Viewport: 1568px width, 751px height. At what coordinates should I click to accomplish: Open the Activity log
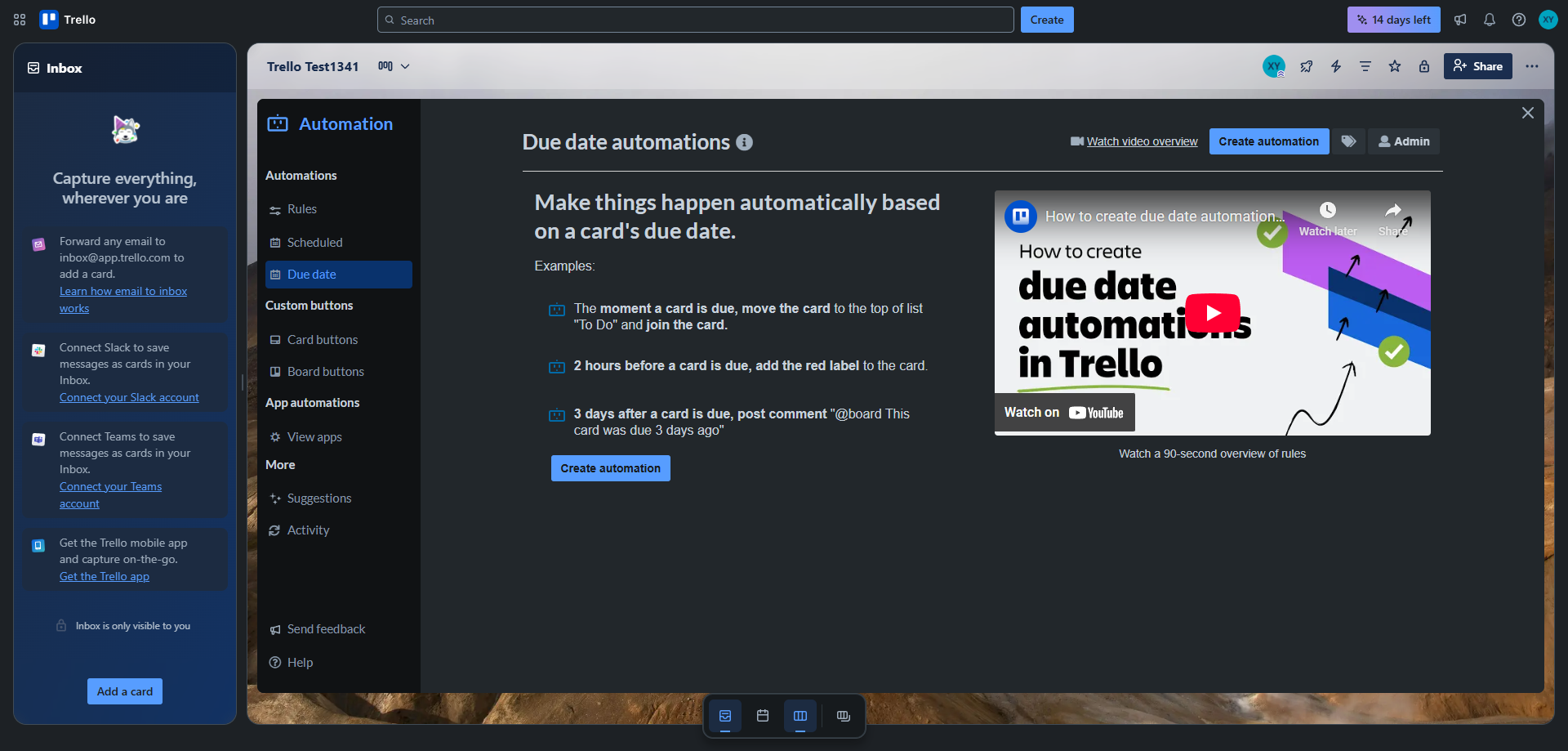click(x=339, y=530)
